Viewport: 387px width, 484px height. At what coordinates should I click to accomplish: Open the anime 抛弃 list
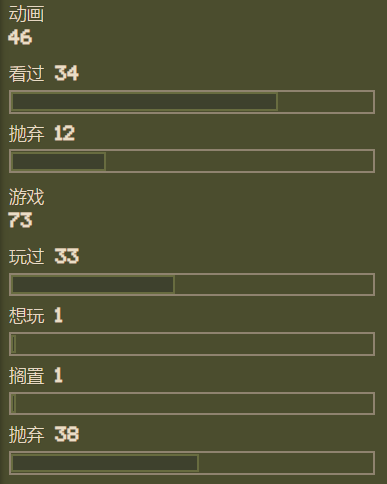tap(26, 134)
